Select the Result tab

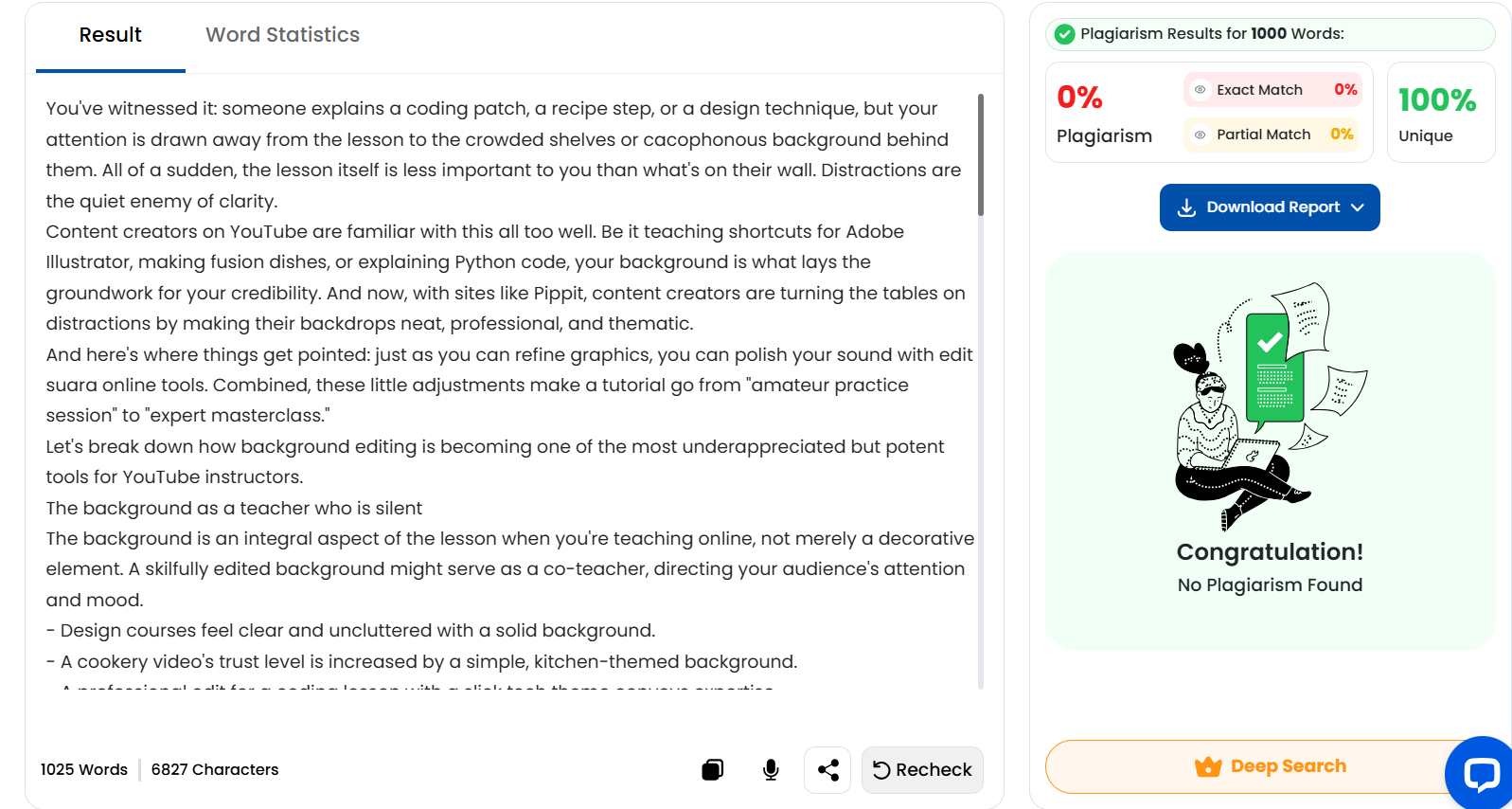click(x=110, y=35)
